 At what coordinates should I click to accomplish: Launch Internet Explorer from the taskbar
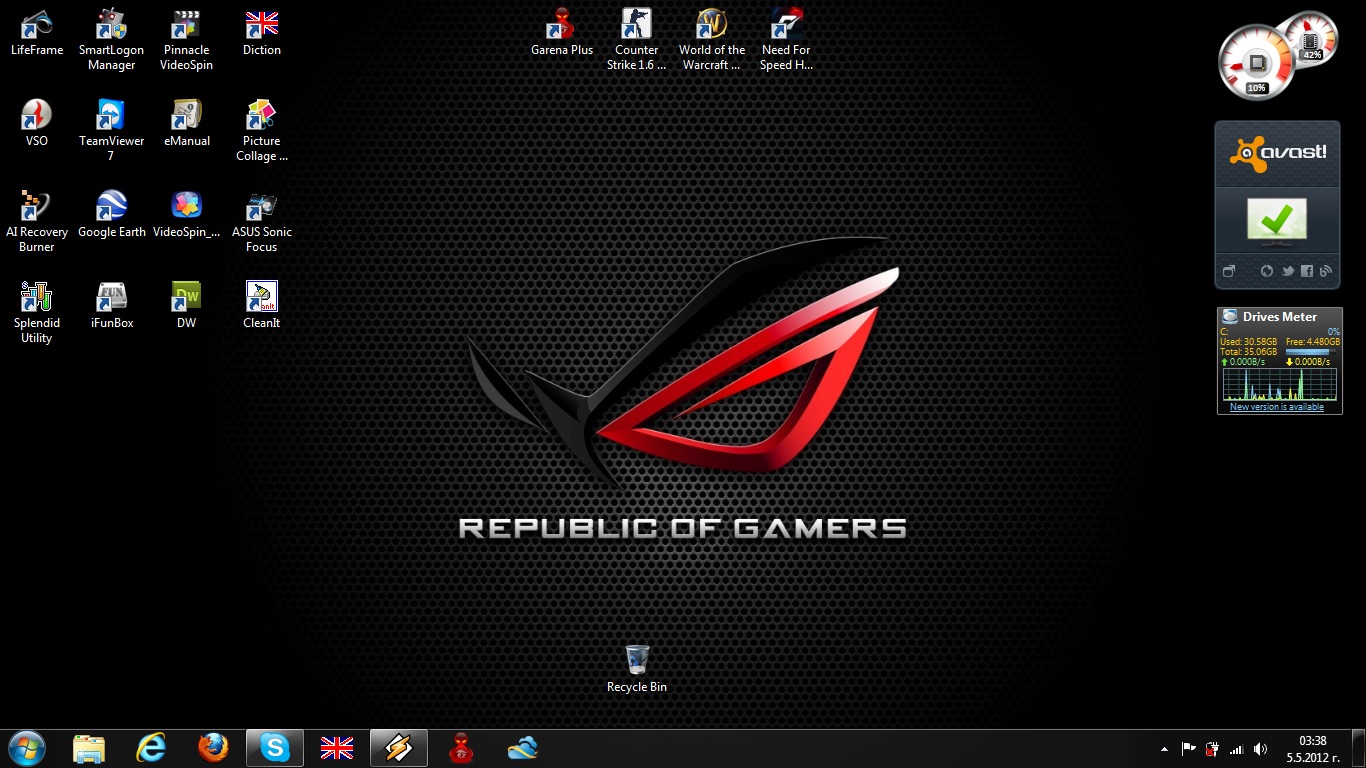click(151, 748)
